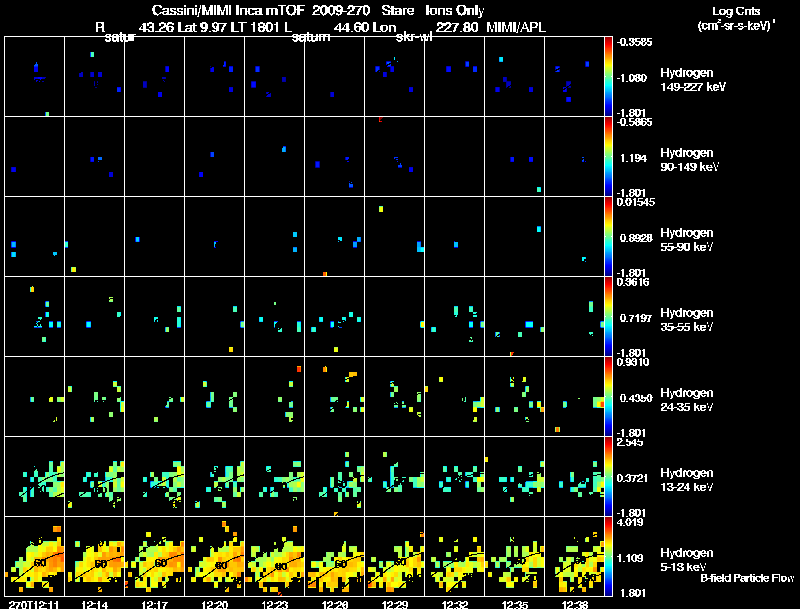This screenshot has width=800, height=609.
Task: Select the 'Hydrogen 55-90 keV' row label
Action: [x=687, y=240]
